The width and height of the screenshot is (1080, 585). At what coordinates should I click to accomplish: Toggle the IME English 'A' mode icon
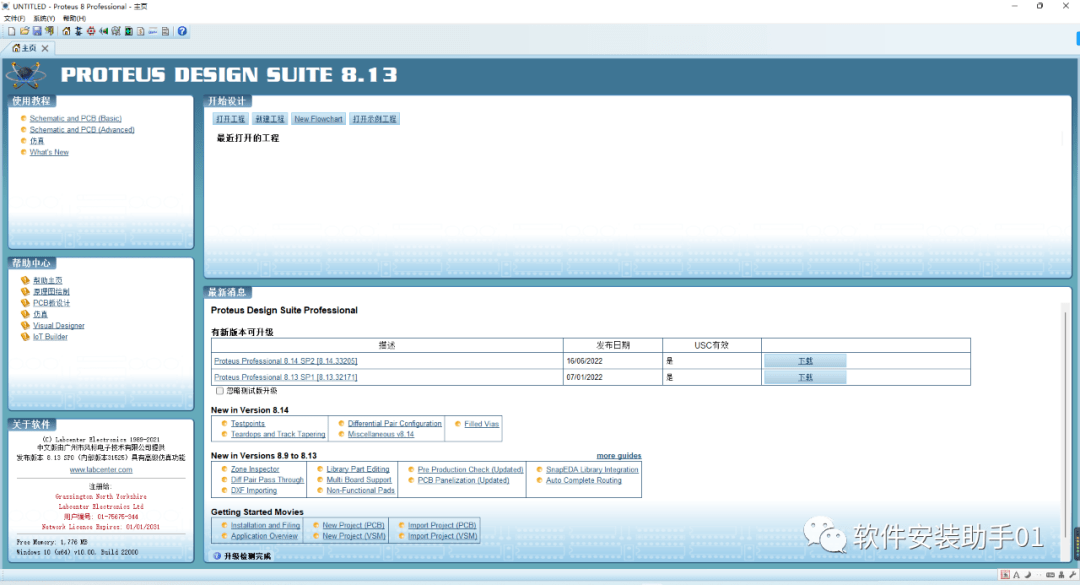[x=1017, y=575]
